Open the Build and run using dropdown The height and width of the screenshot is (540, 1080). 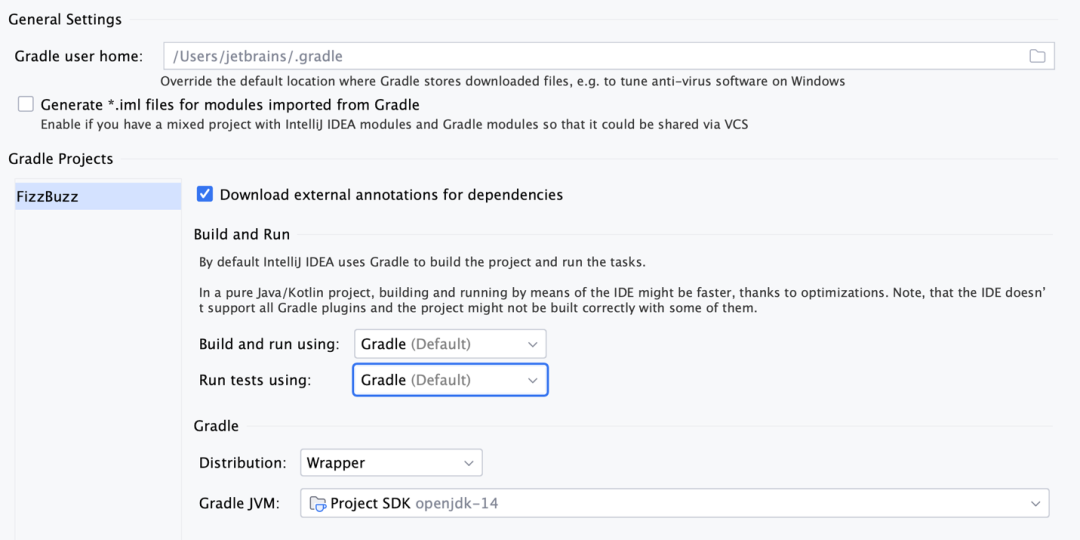coord(450,344)
